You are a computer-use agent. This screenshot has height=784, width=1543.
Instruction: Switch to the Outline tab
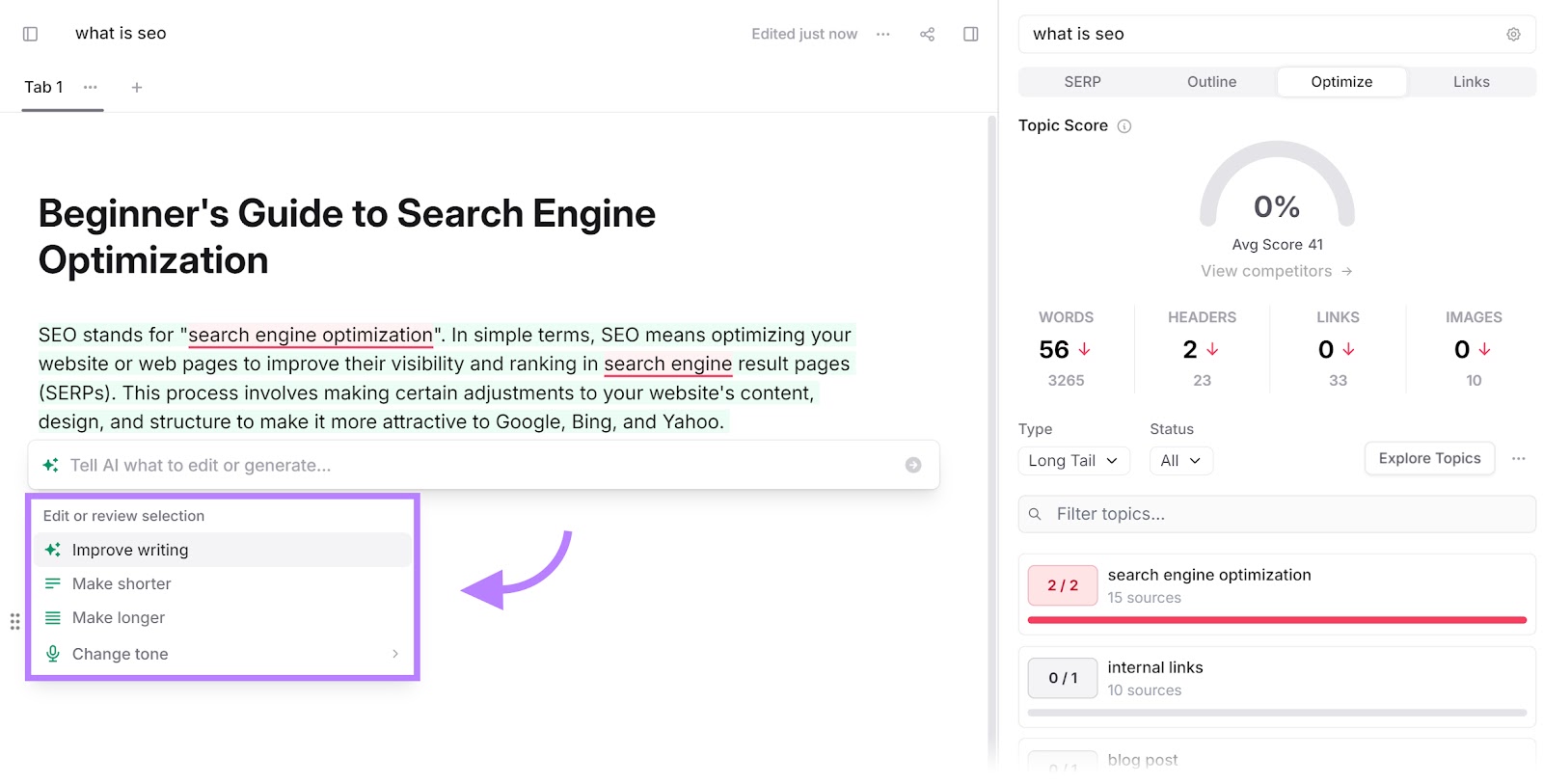coord(1212,82)
